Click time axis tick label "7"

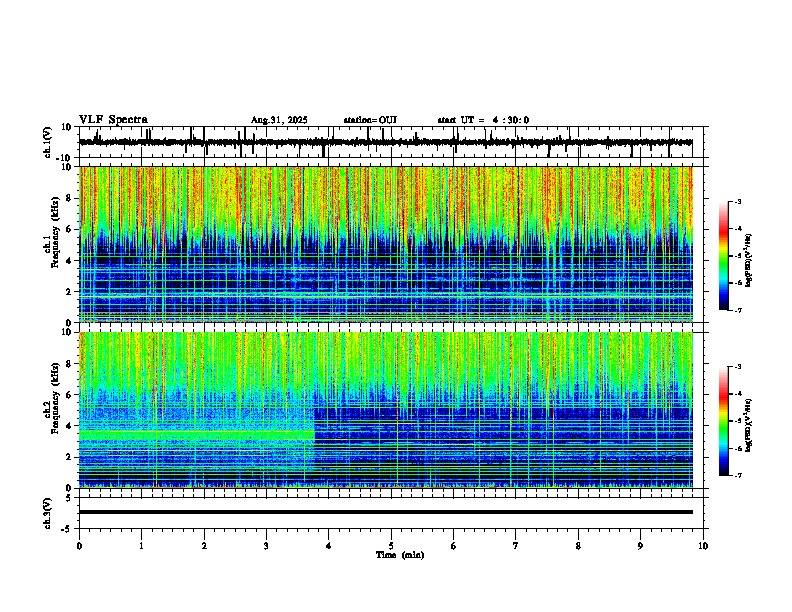[516, 546]
